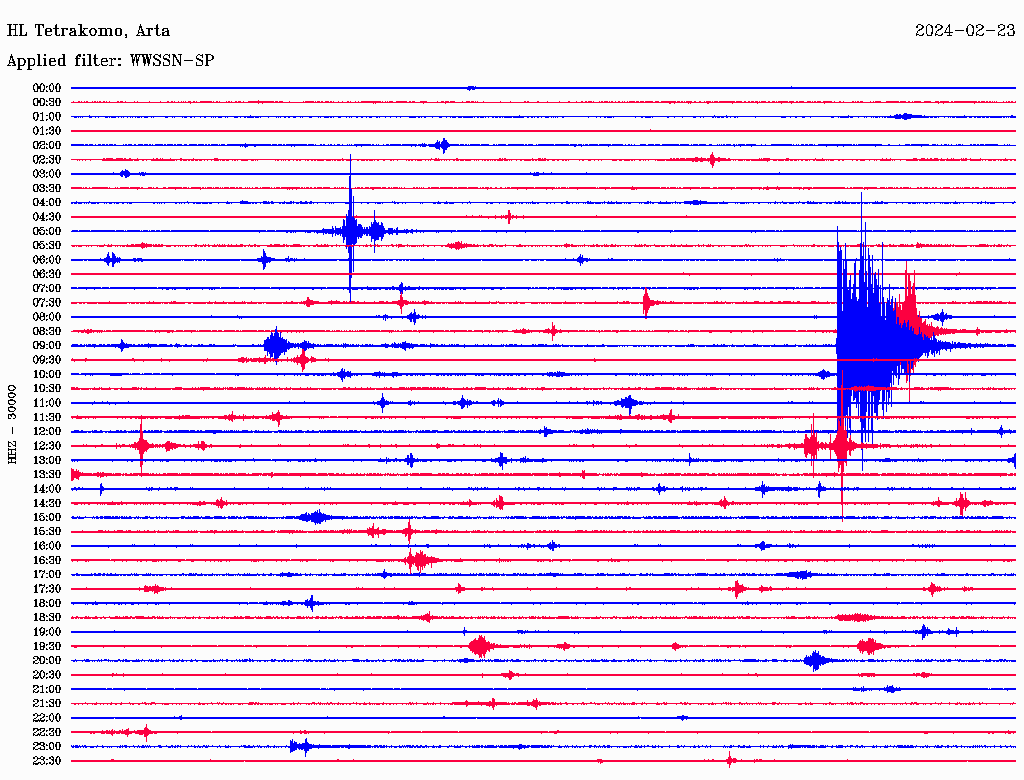Select the 12:30 time label

(47, 446)
